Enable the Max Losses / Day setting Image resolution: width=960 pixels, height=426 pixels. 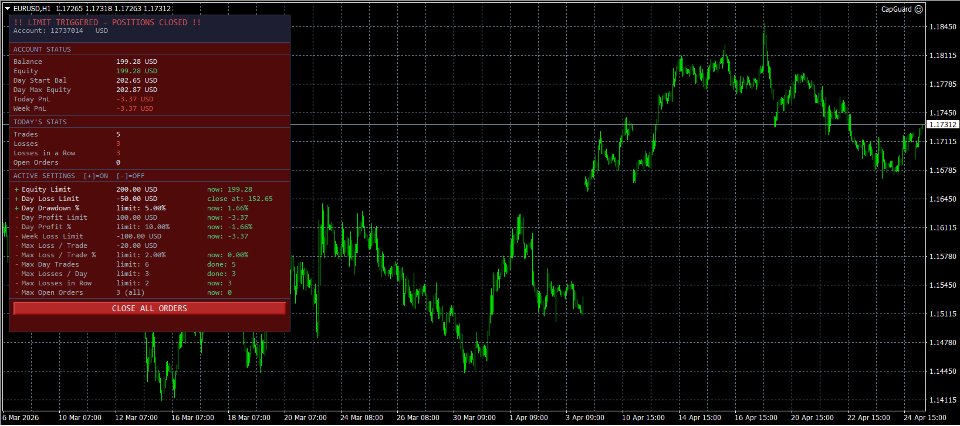(17, 274)
